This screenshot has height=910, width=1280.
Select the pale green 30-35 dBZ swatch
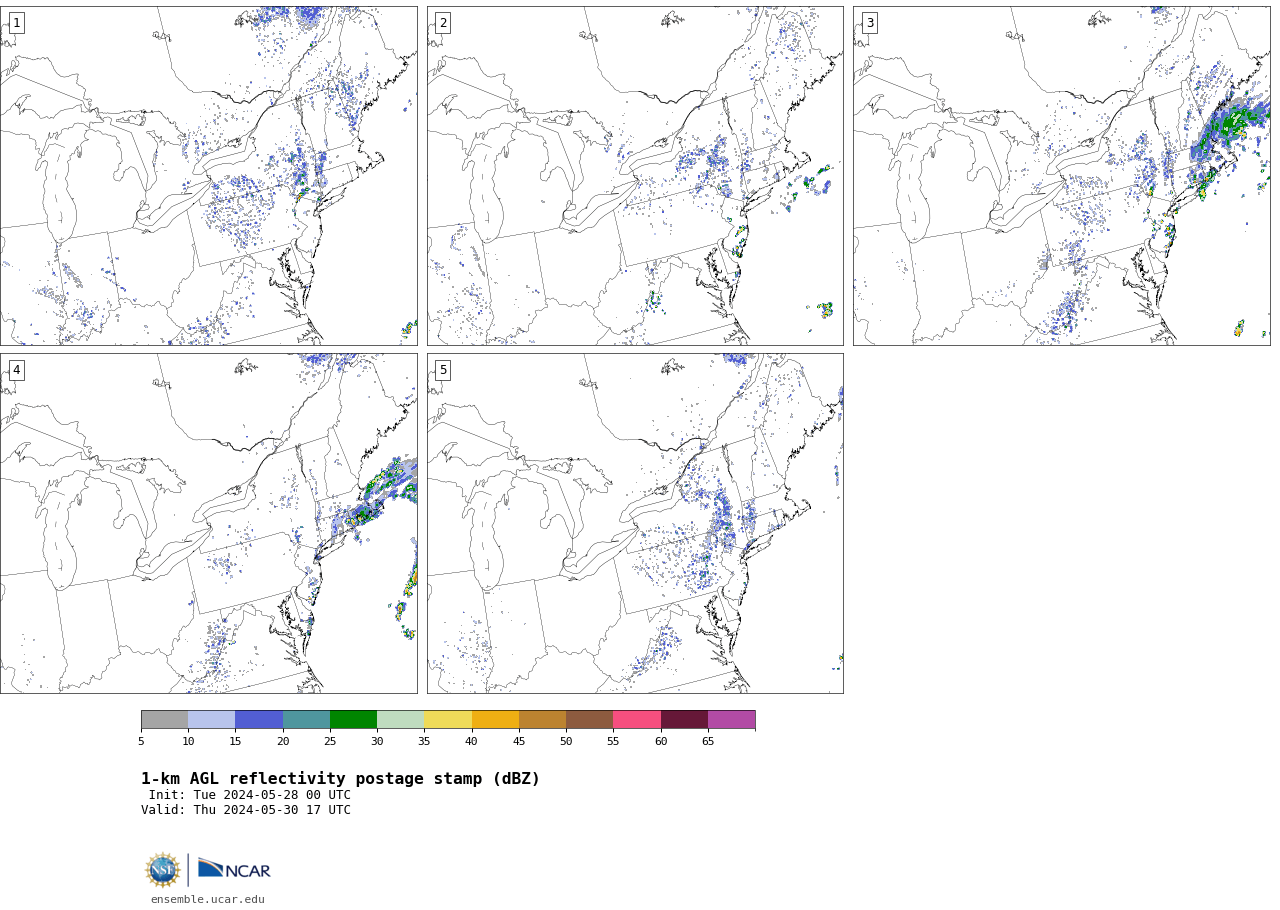point(400,720)
